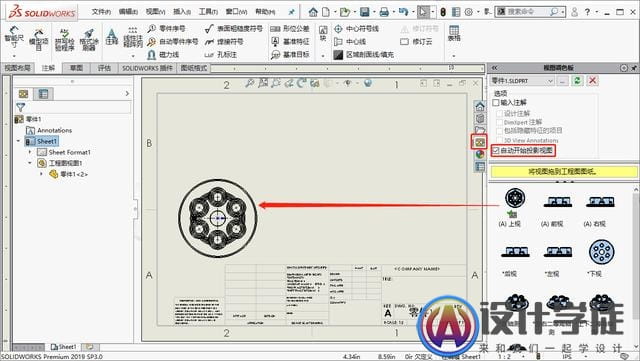Activate the 格式涂刷器 format painter
The width and height of the screenshot is (640, 361).
pos(89,40)
